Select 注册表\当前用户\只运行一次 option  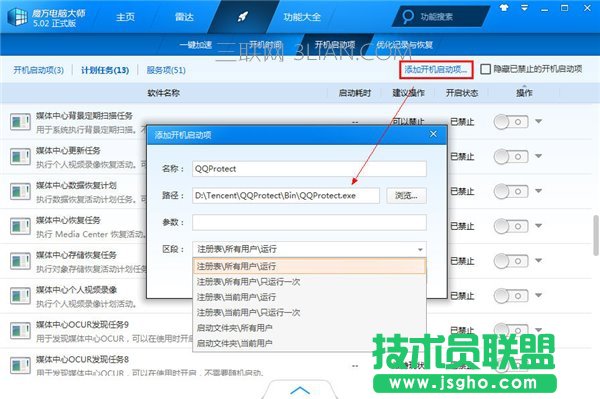[309, 313]
